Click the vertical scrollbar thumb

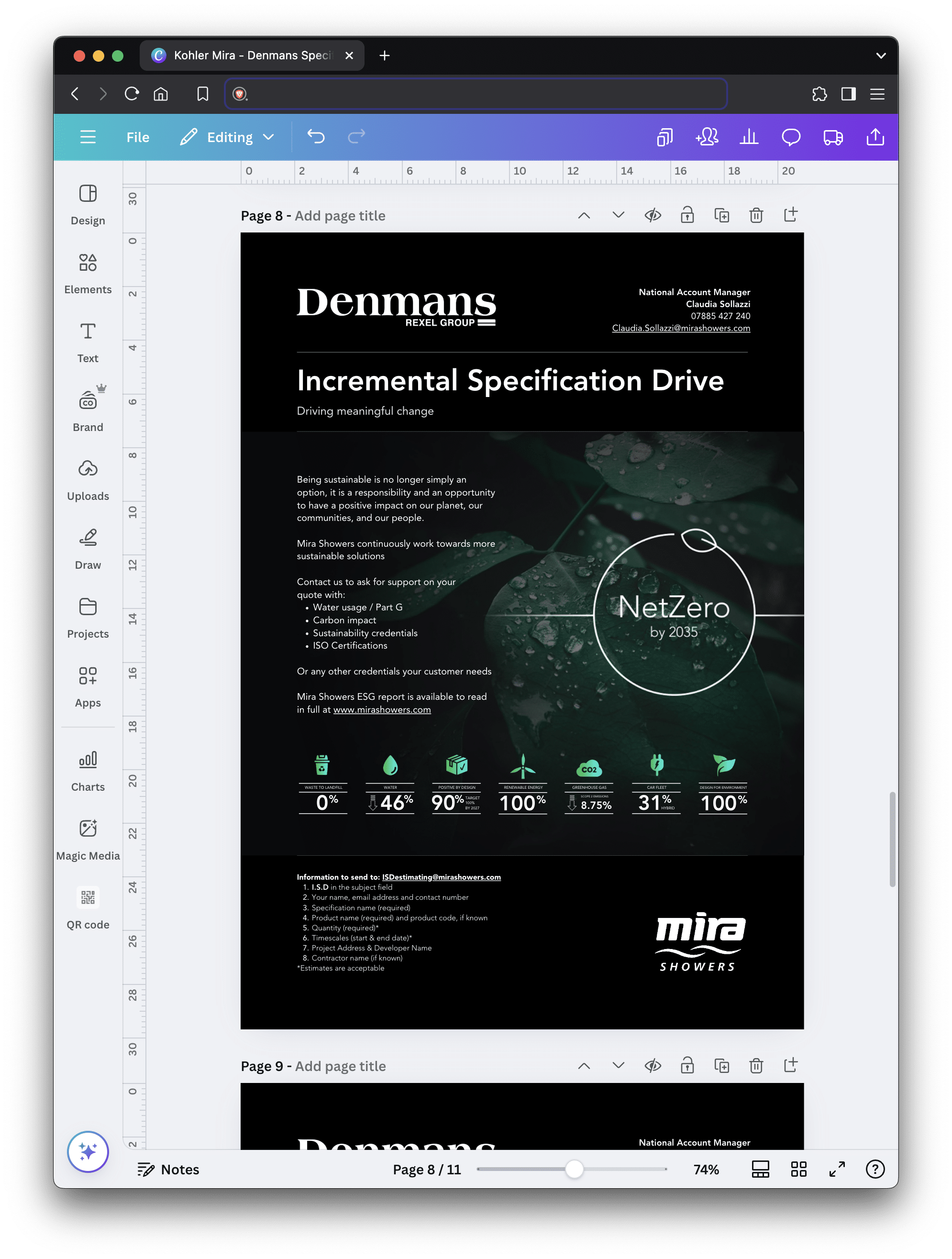pos(892,839)
